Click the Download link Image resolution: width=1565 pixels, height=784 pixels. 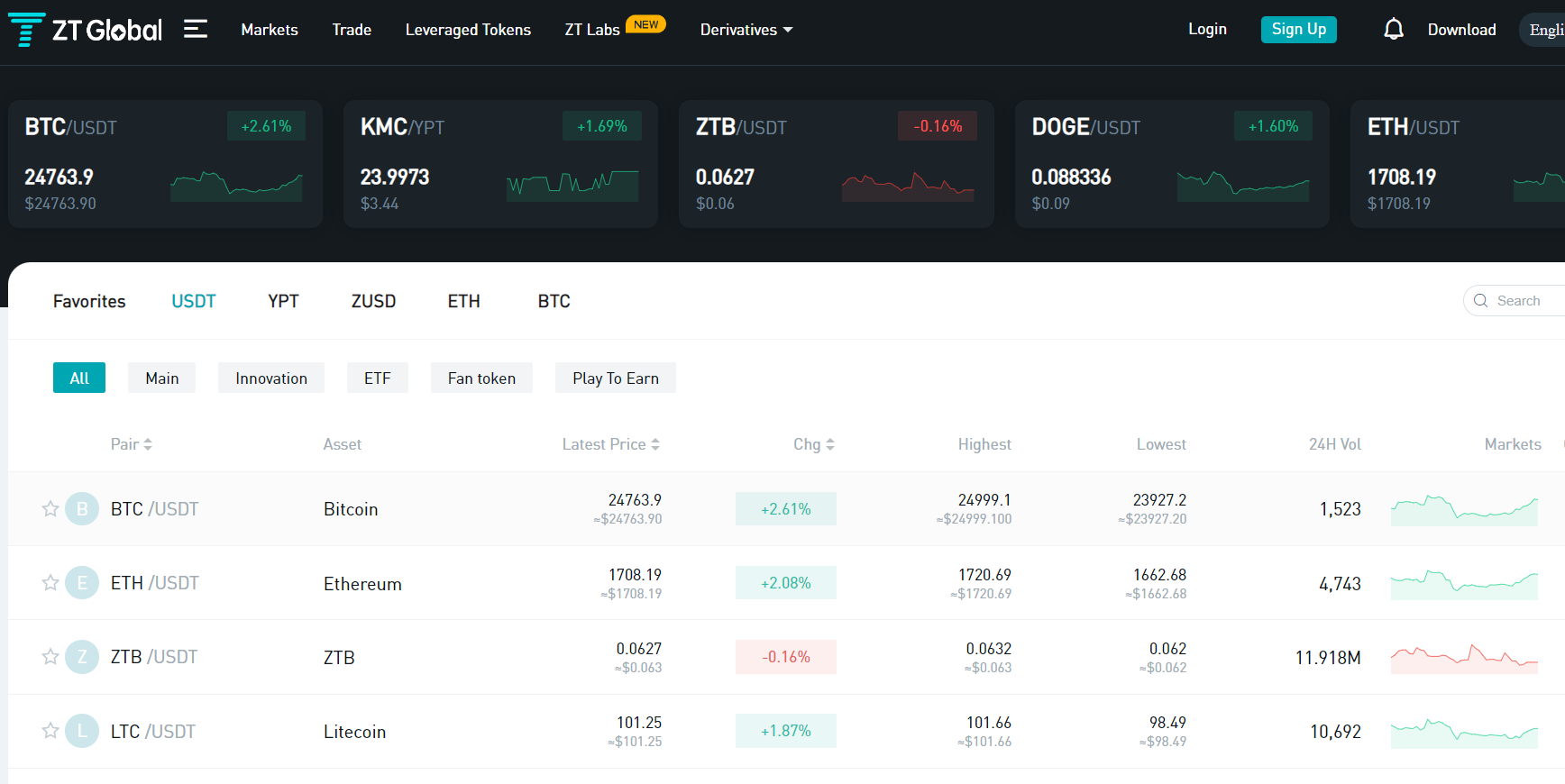tap(1462, 30)
